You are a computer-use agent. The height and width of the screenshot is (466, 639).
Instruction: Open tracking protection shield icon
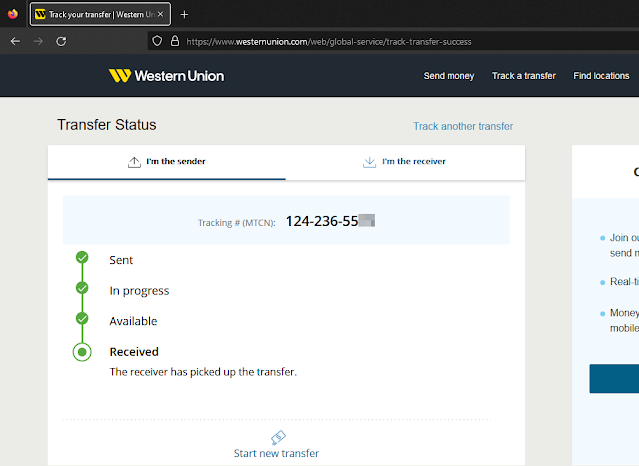tap(157, 41)
